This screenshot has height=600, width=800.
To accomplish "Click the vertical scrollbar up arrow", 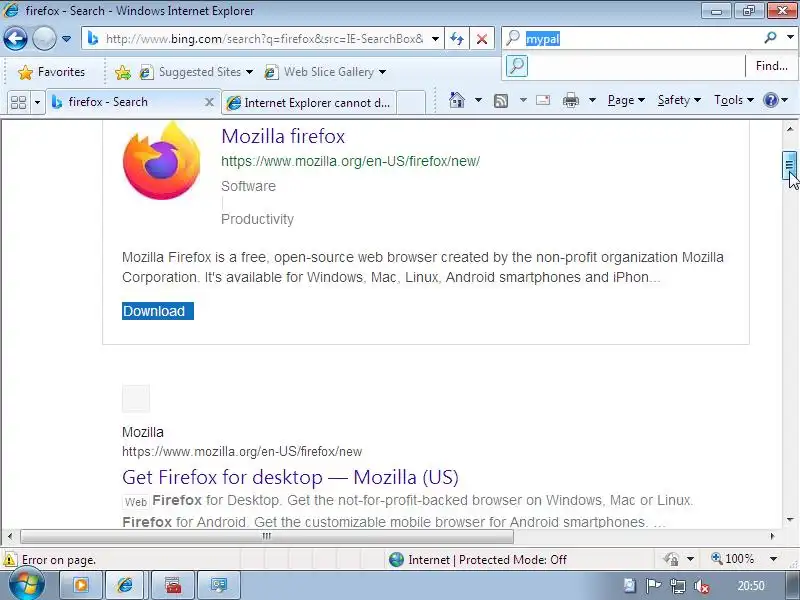I will coord(789,129).
